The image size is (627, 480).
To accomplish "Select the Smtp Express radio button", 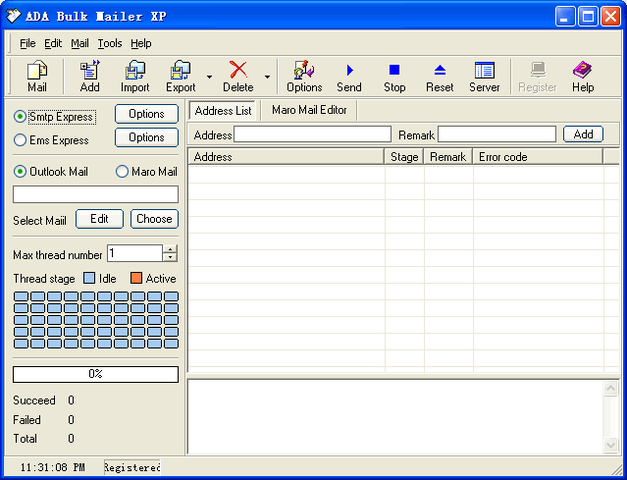I will pyautogui.click(x=20, y=117).
